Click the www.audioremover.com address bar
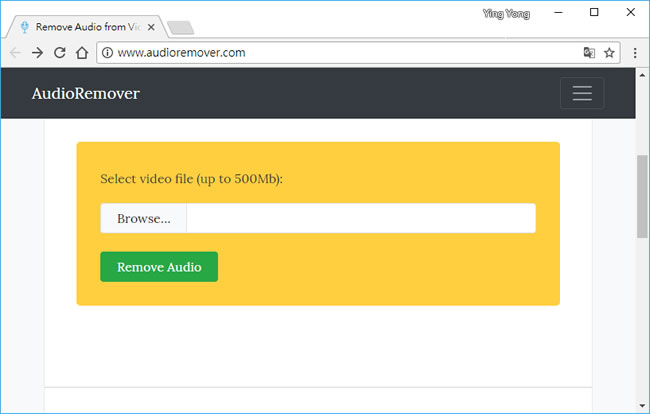650x414 pixels. 340,53
